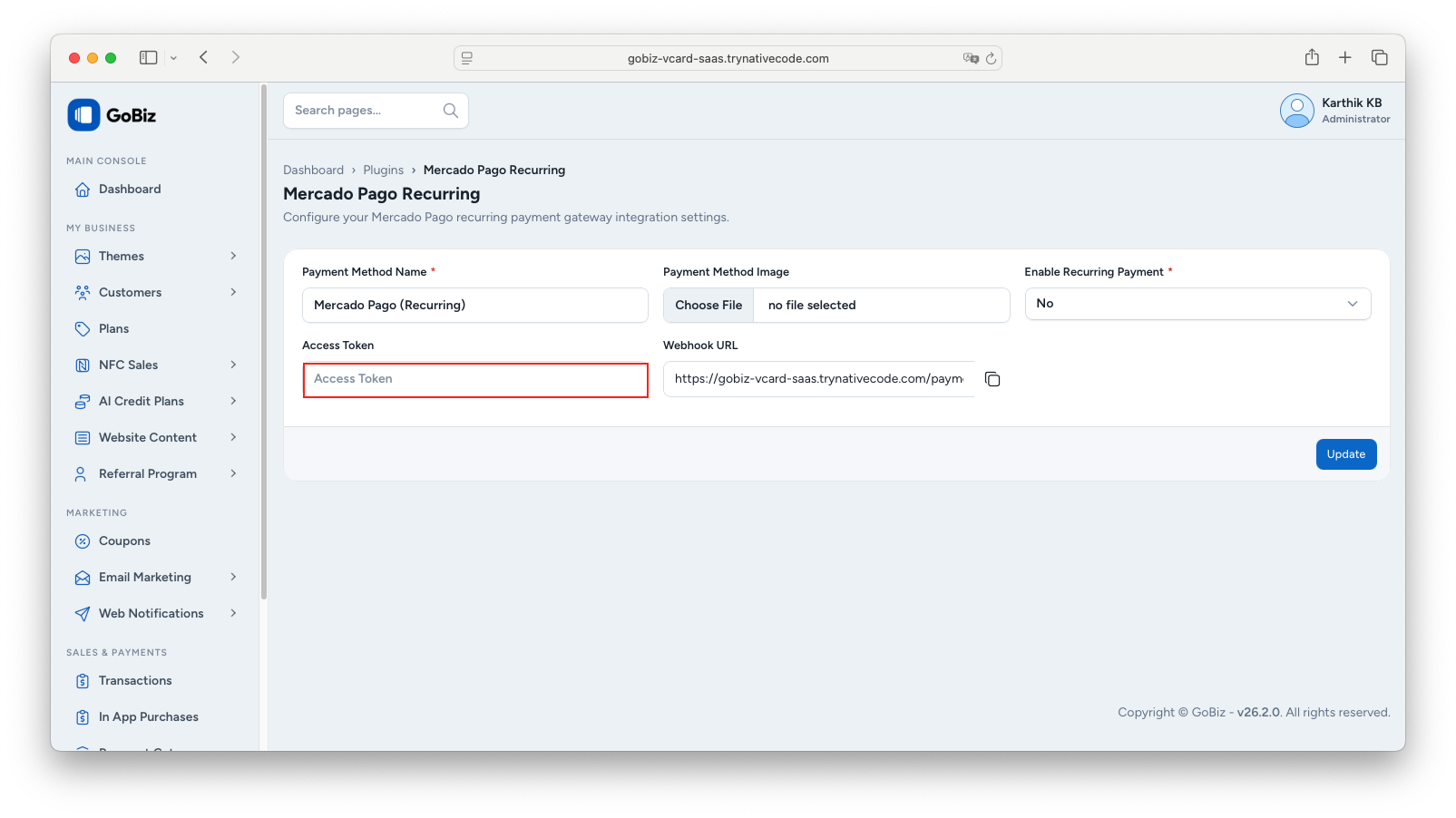Click the Webhook URL text field
1456x818 pixels.
coord(818,379)
